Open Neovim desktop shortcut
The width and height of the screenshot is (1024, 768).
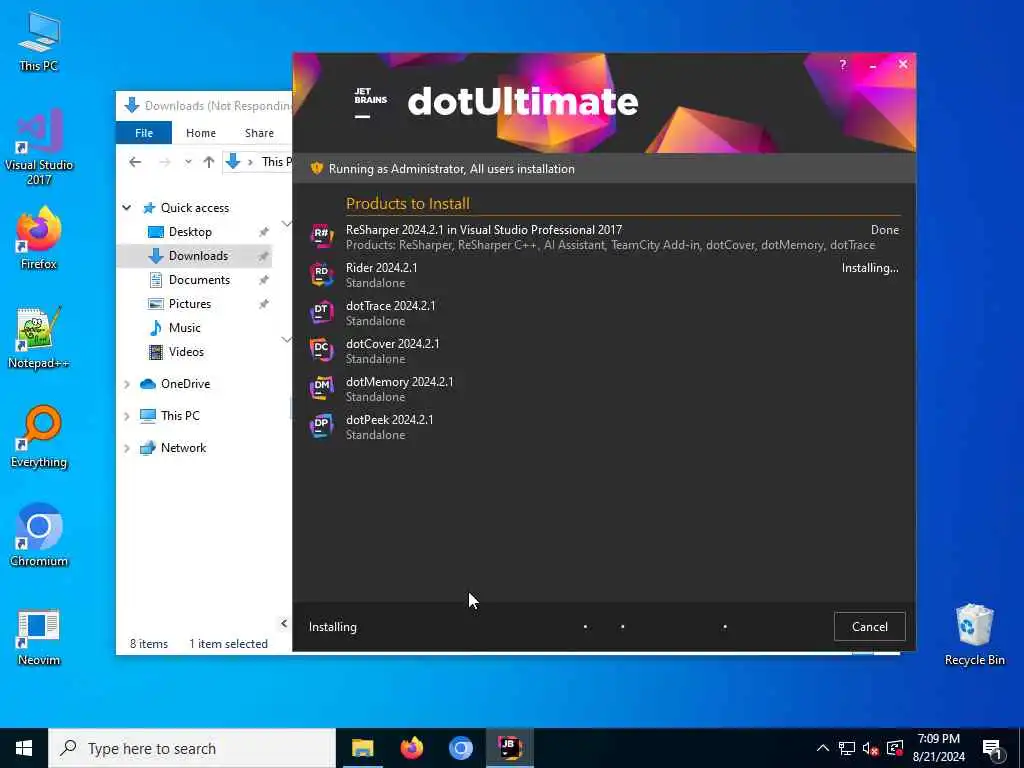pyautogui.click(x=39, y=637)
